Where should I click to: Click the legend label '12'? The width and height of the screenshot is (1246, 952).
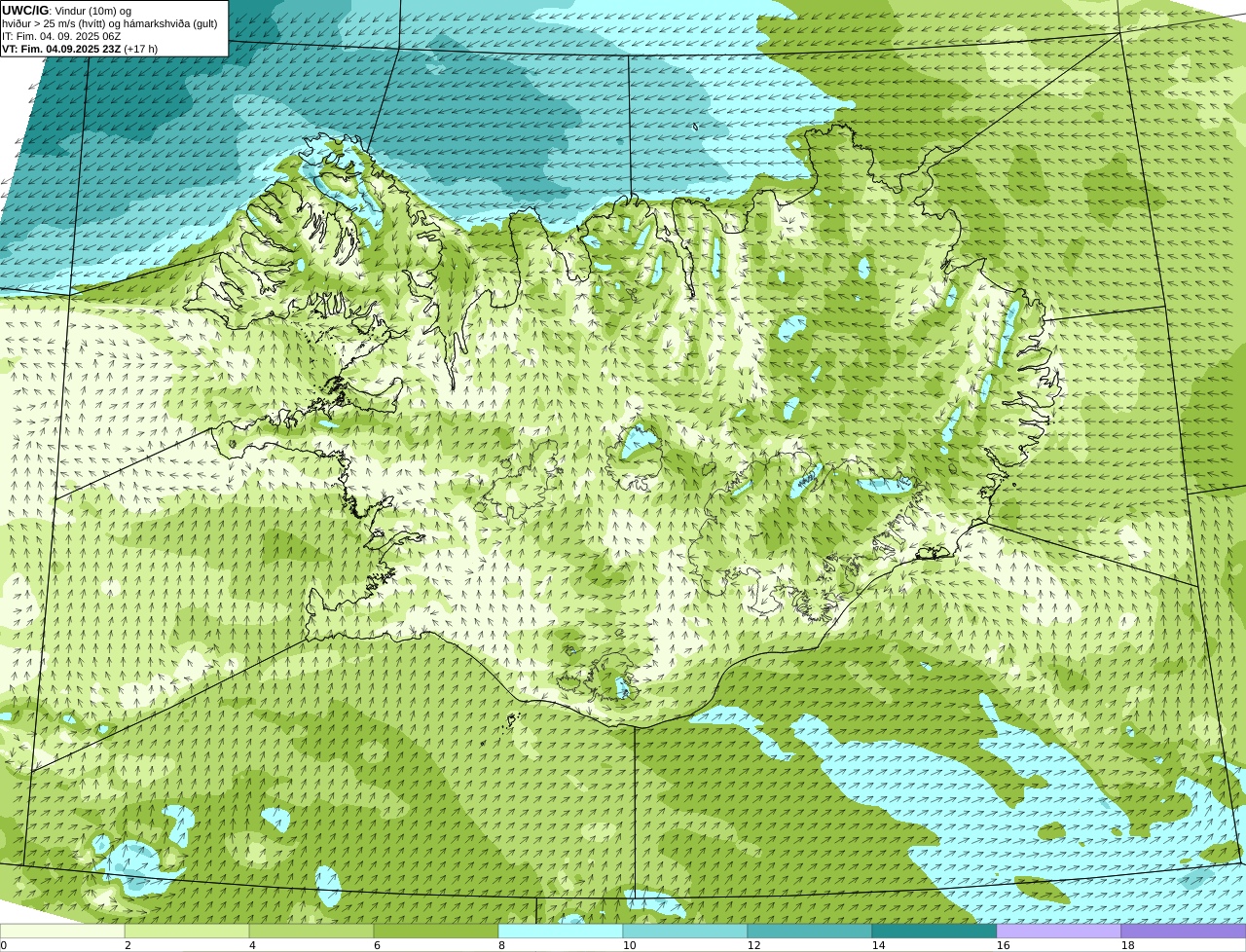click(753, 945)
